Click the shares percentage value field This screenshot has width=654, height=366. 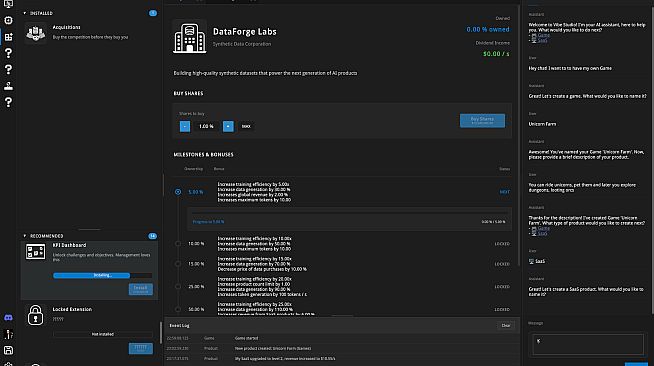click(x=206, y=126)
